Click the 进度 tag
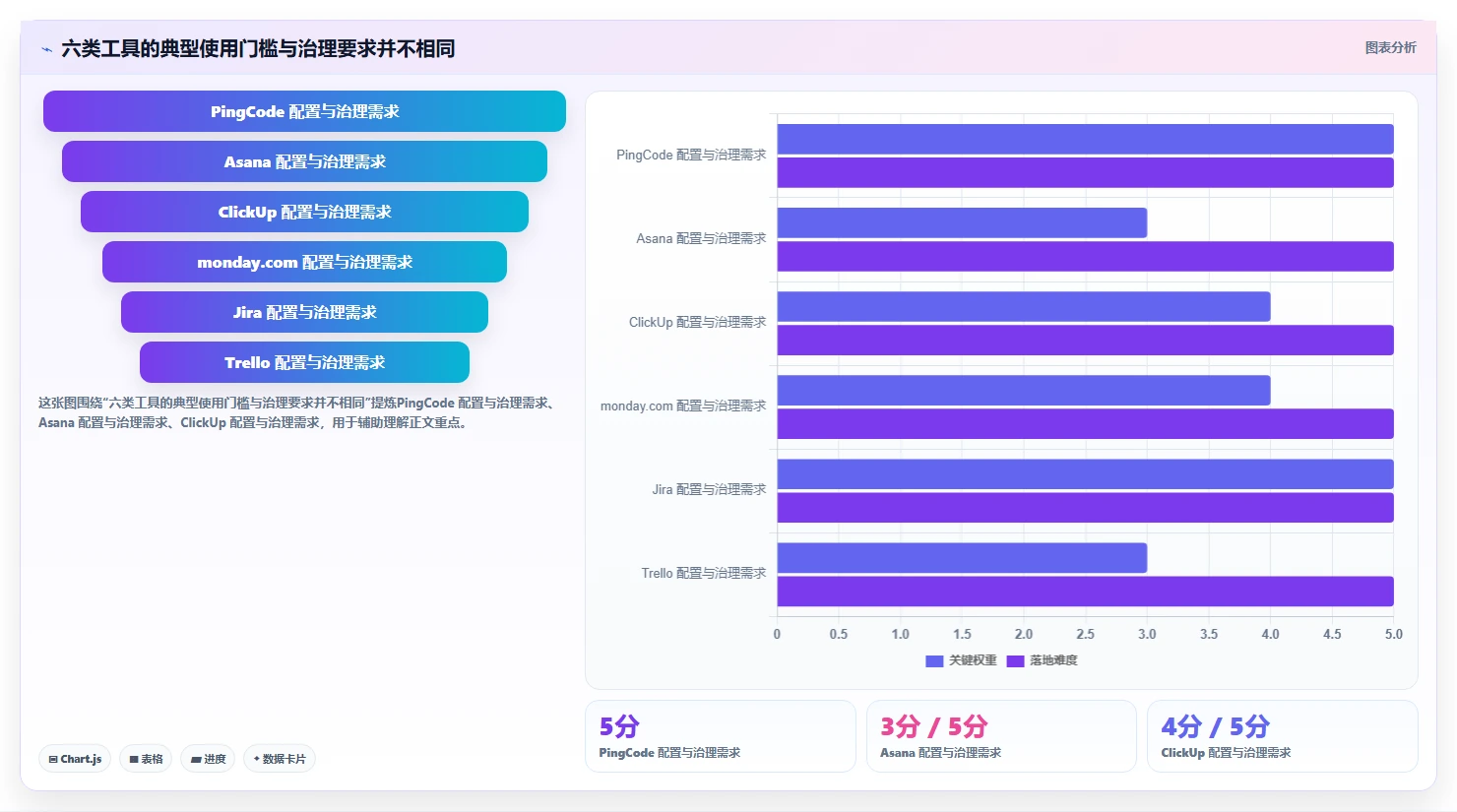This screenshot has width=1457, height=812. [x=208, y=759]
